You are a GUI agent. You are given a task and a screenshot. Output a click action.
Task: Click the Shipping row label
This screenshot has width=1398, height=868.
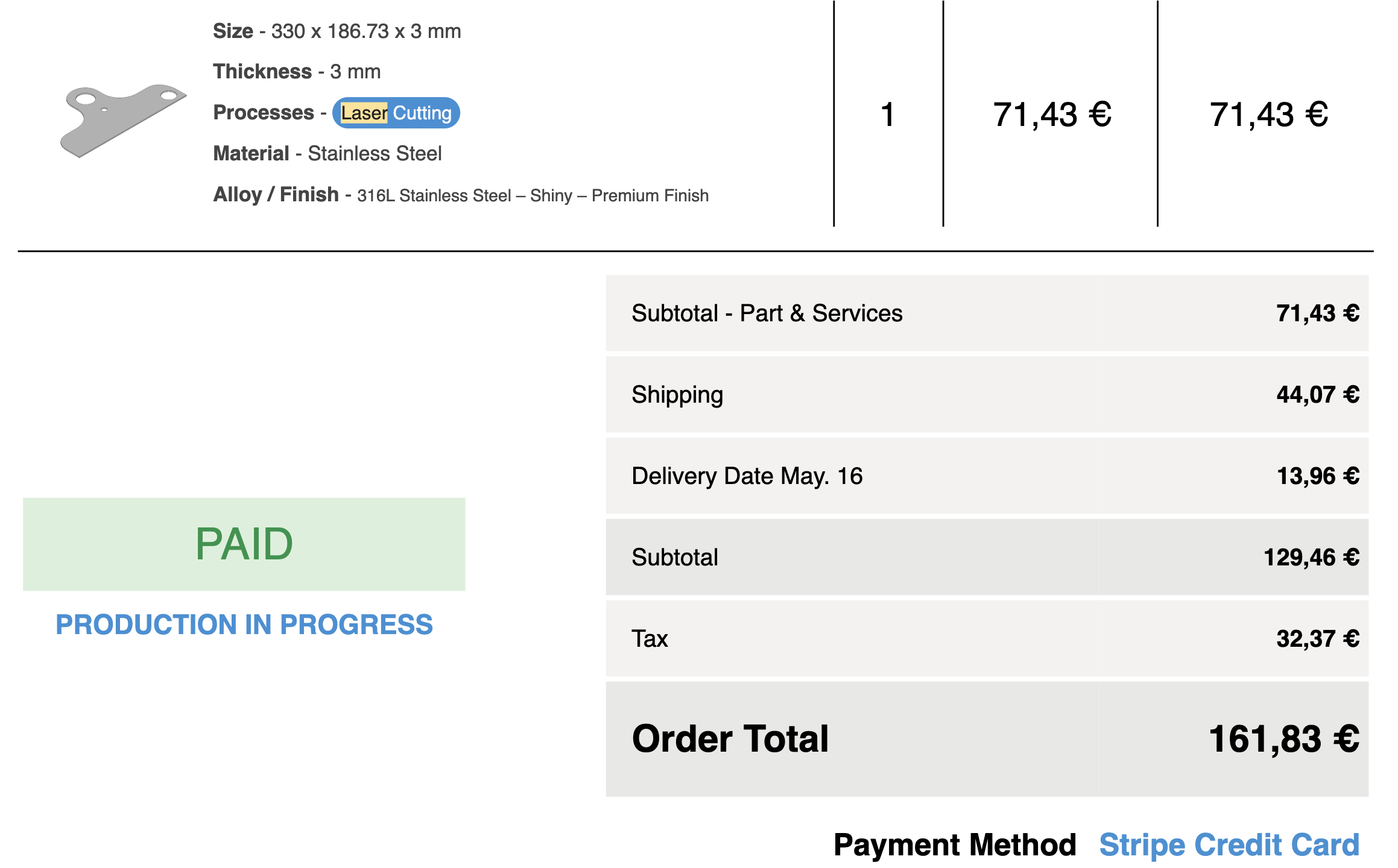tap(677, 395)
